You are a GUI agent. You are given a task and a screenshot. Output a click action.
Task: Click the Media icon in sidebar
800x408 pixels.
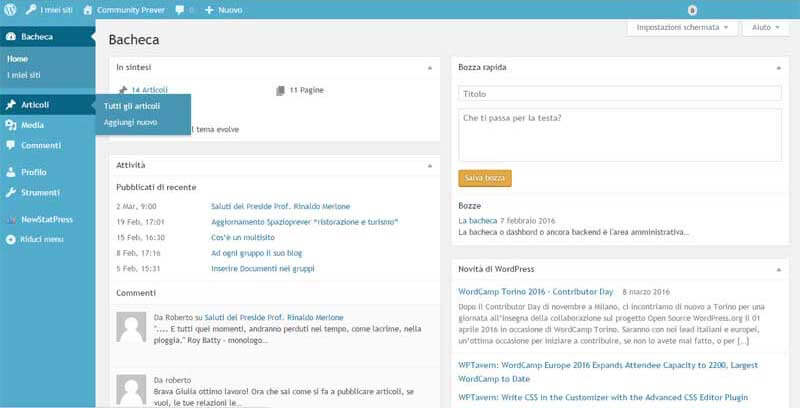(11, 125)
